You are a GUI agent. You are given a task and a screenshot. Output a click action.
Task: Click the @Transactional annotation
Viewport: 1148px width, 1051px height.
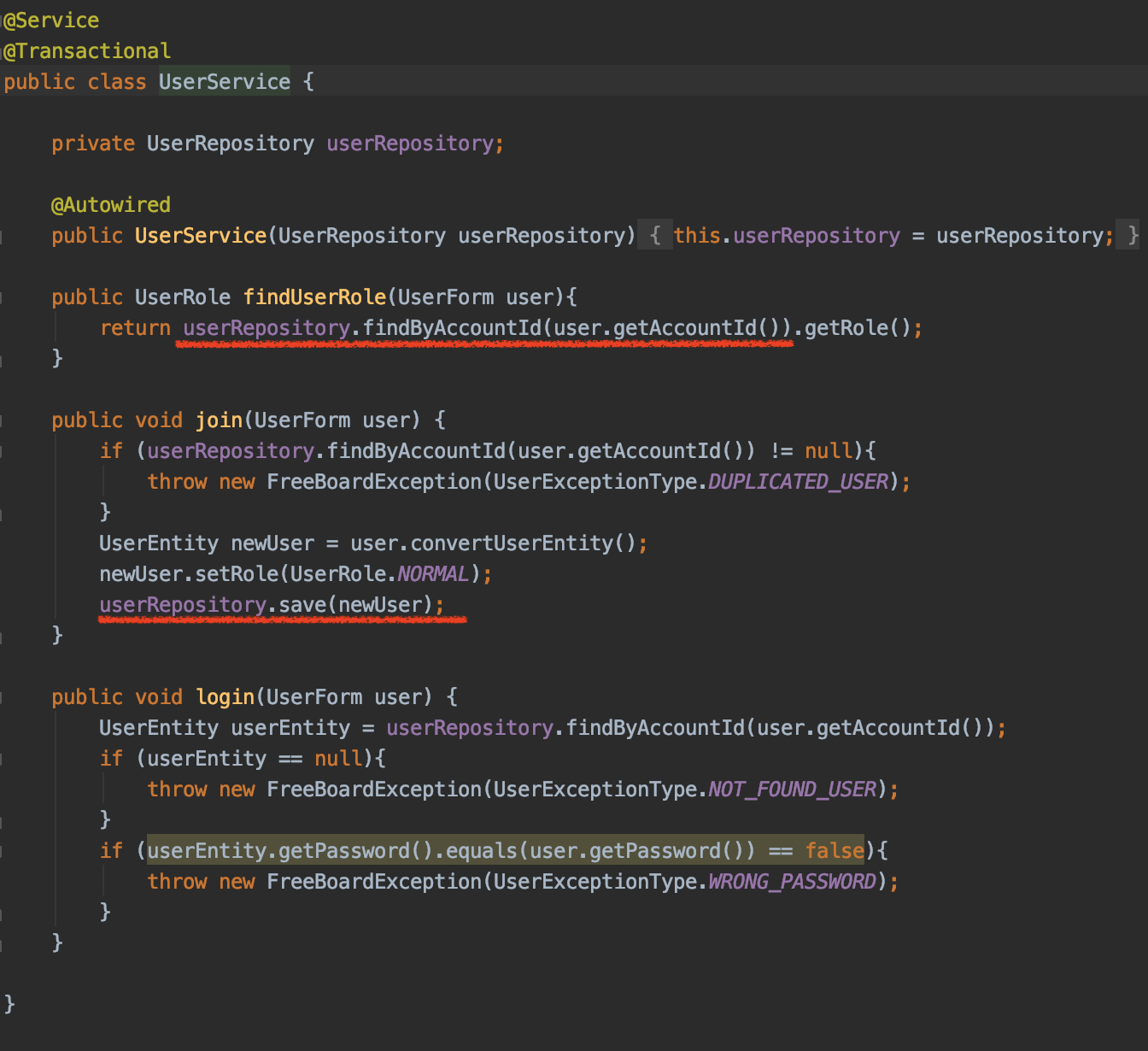[x=87, y=51]
